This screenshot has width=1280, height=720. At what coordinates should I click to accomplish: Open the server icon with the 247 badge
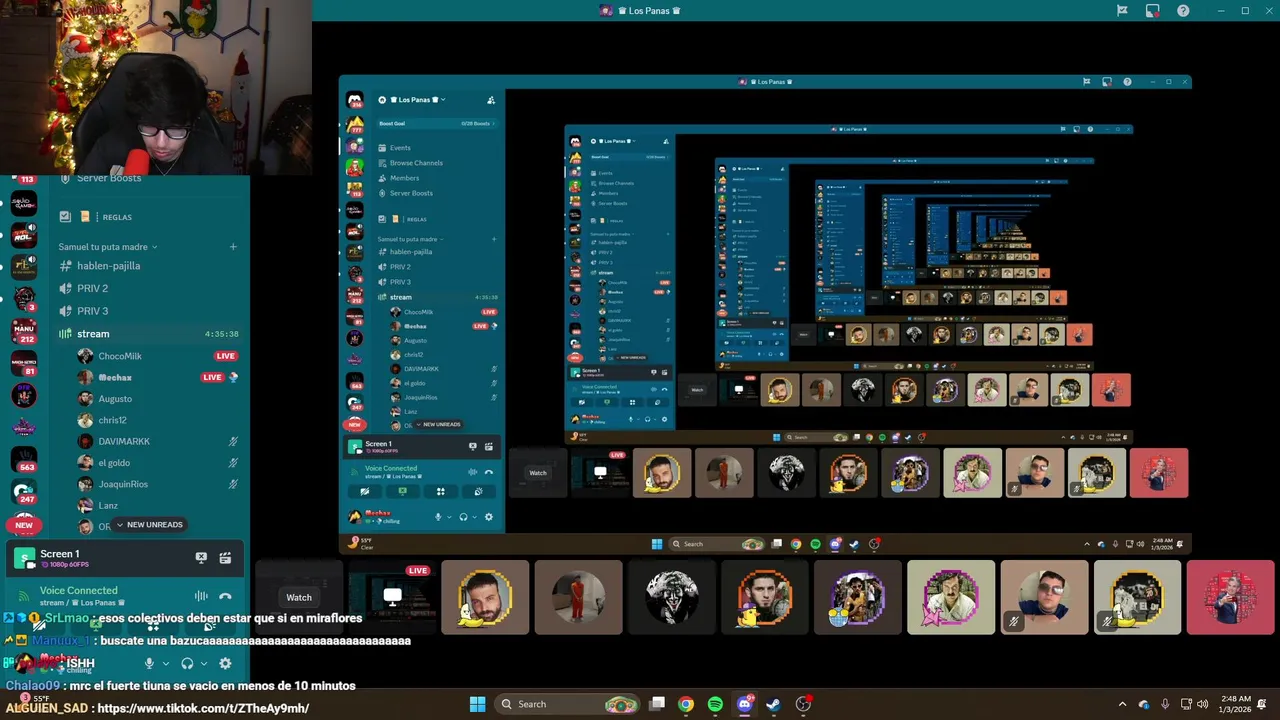click(x=24, y=492)
